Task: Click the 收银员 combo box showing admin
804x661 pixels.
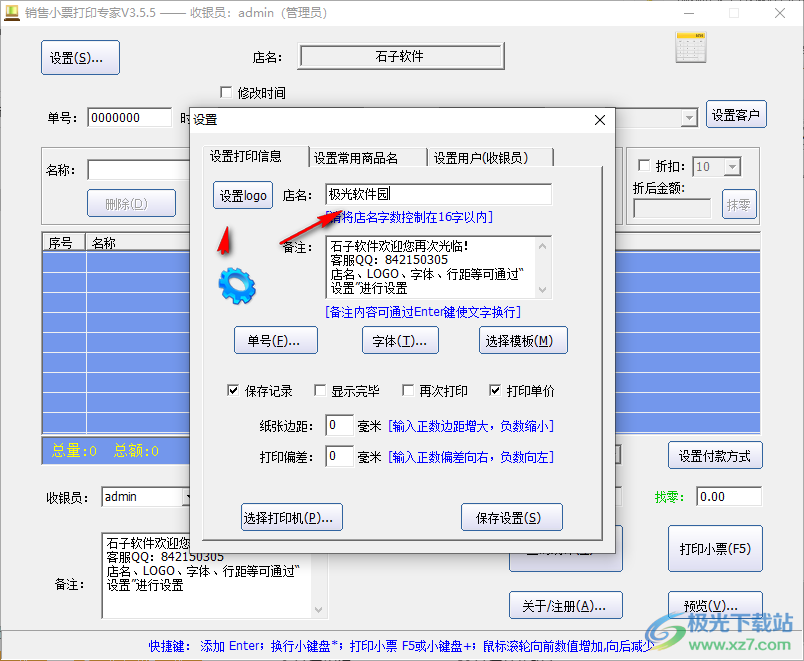Action: [x=147, y=496]
